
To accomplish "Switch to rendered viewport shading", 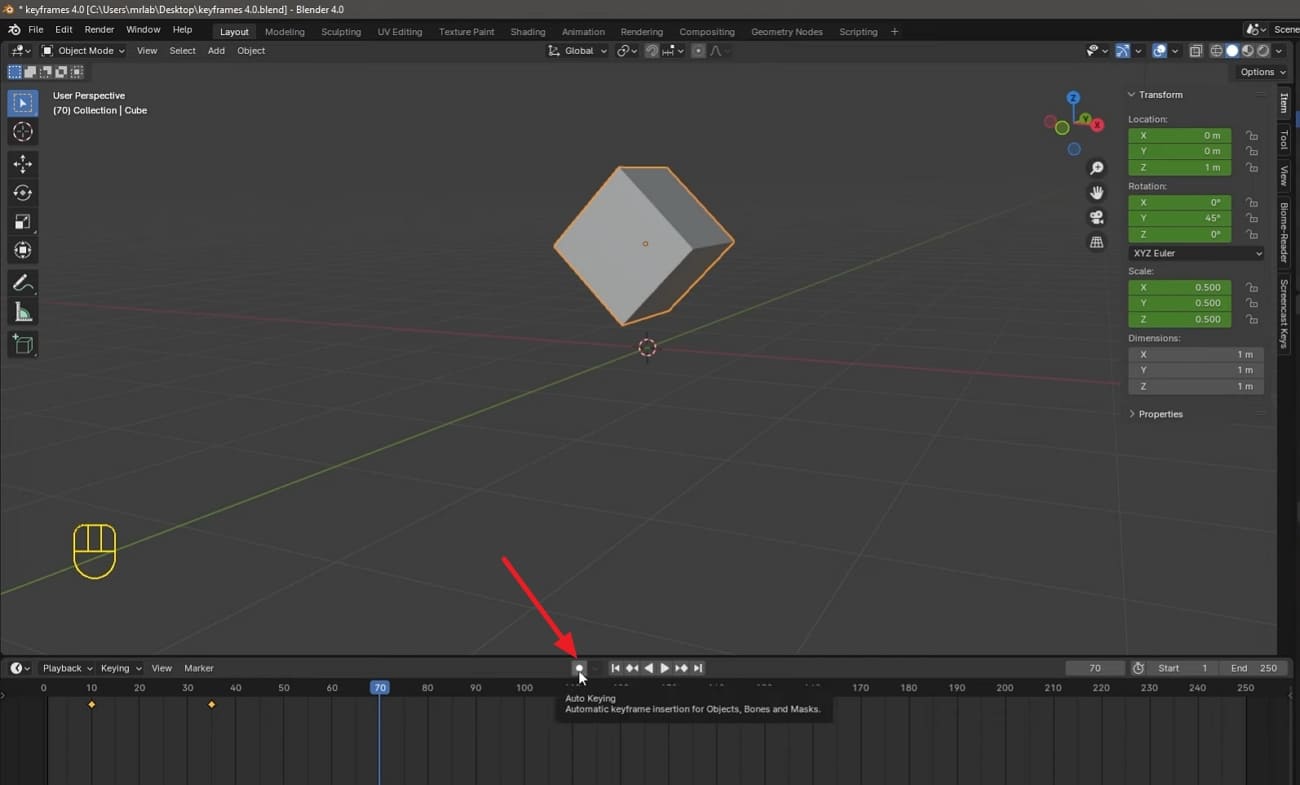I will pyautogui.click(x=1263, y=51).
